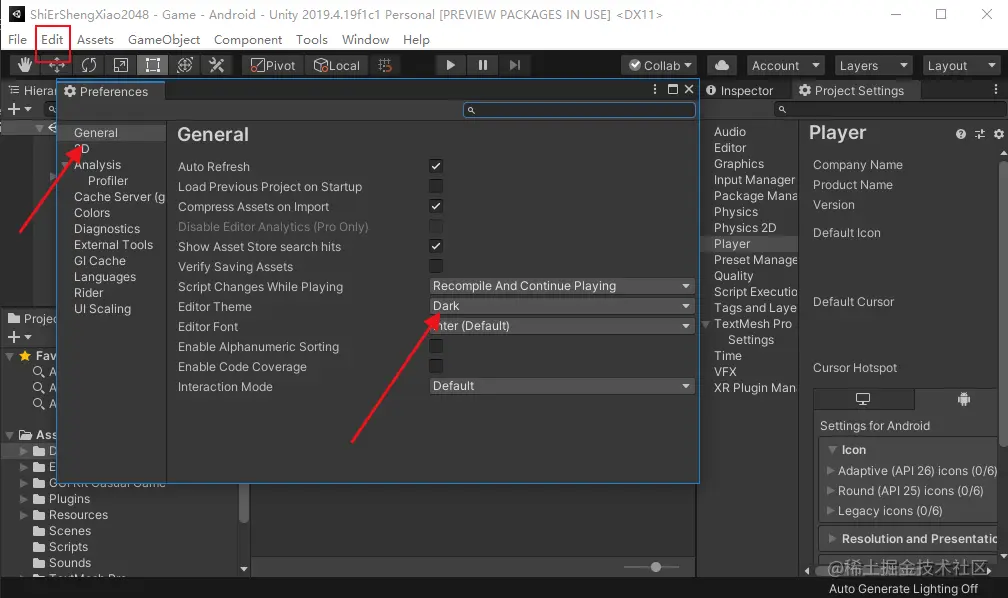Image resolution: width=1008 pixels, height=598 pixels.
Task: Open Player settings gear menu
Action: tap(998, 134)
